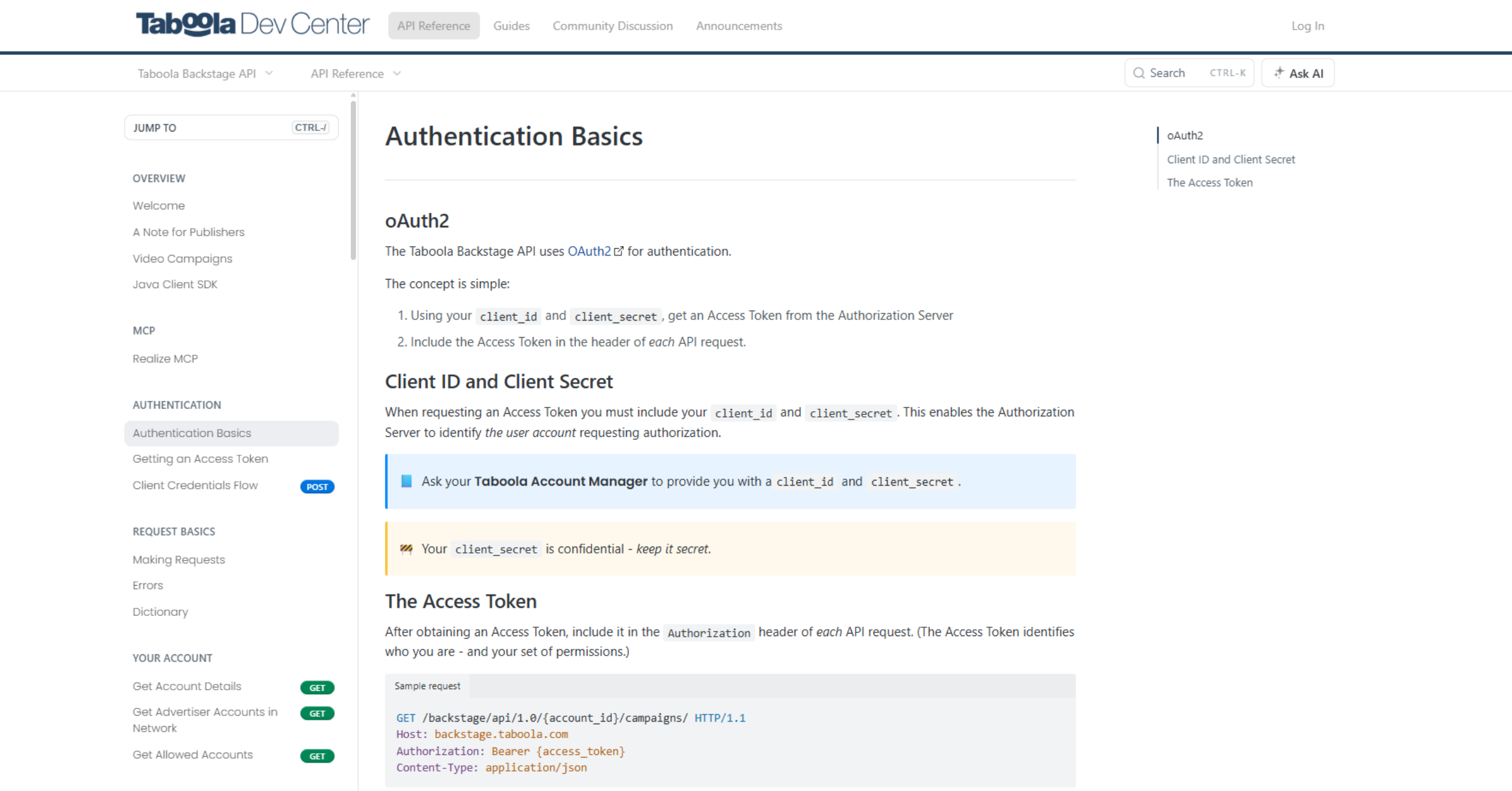Click the GET badge beside Get Advertiser Accounts
The width and height of the screenshot is (1512, 791).
[x=317, y=714]
